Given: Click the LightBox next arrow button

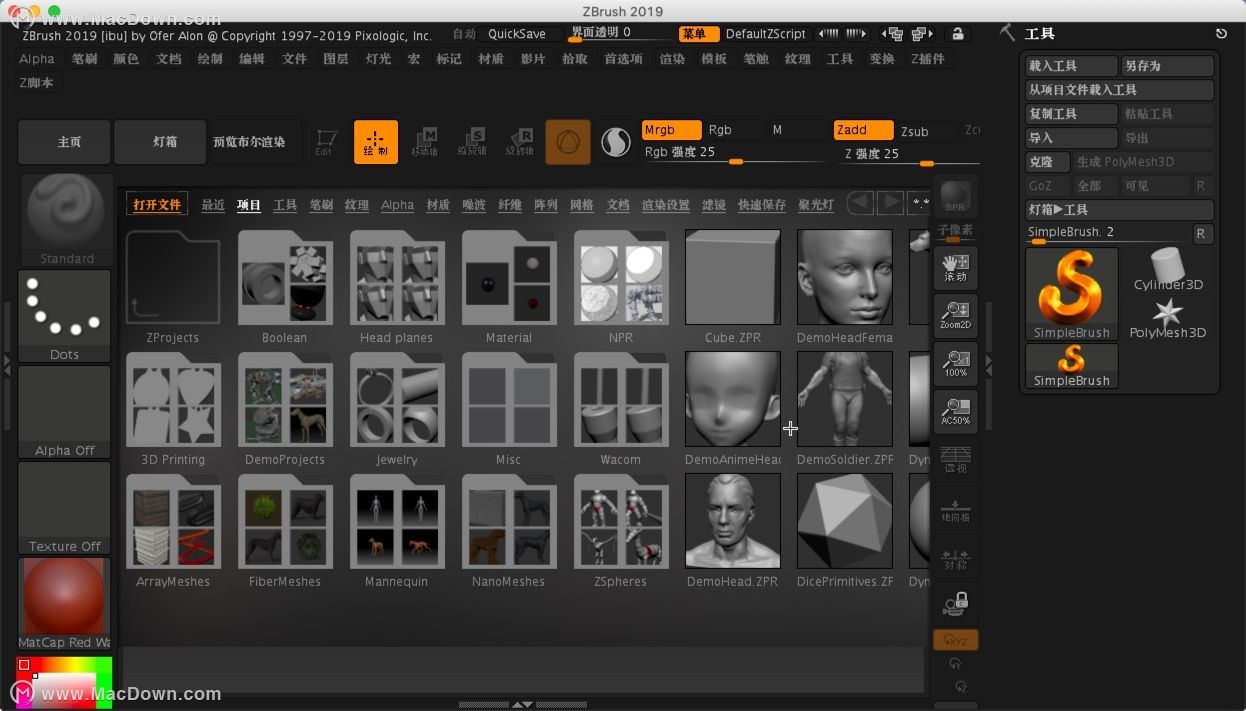Looking at the screenshot, I should click(889, 204).
